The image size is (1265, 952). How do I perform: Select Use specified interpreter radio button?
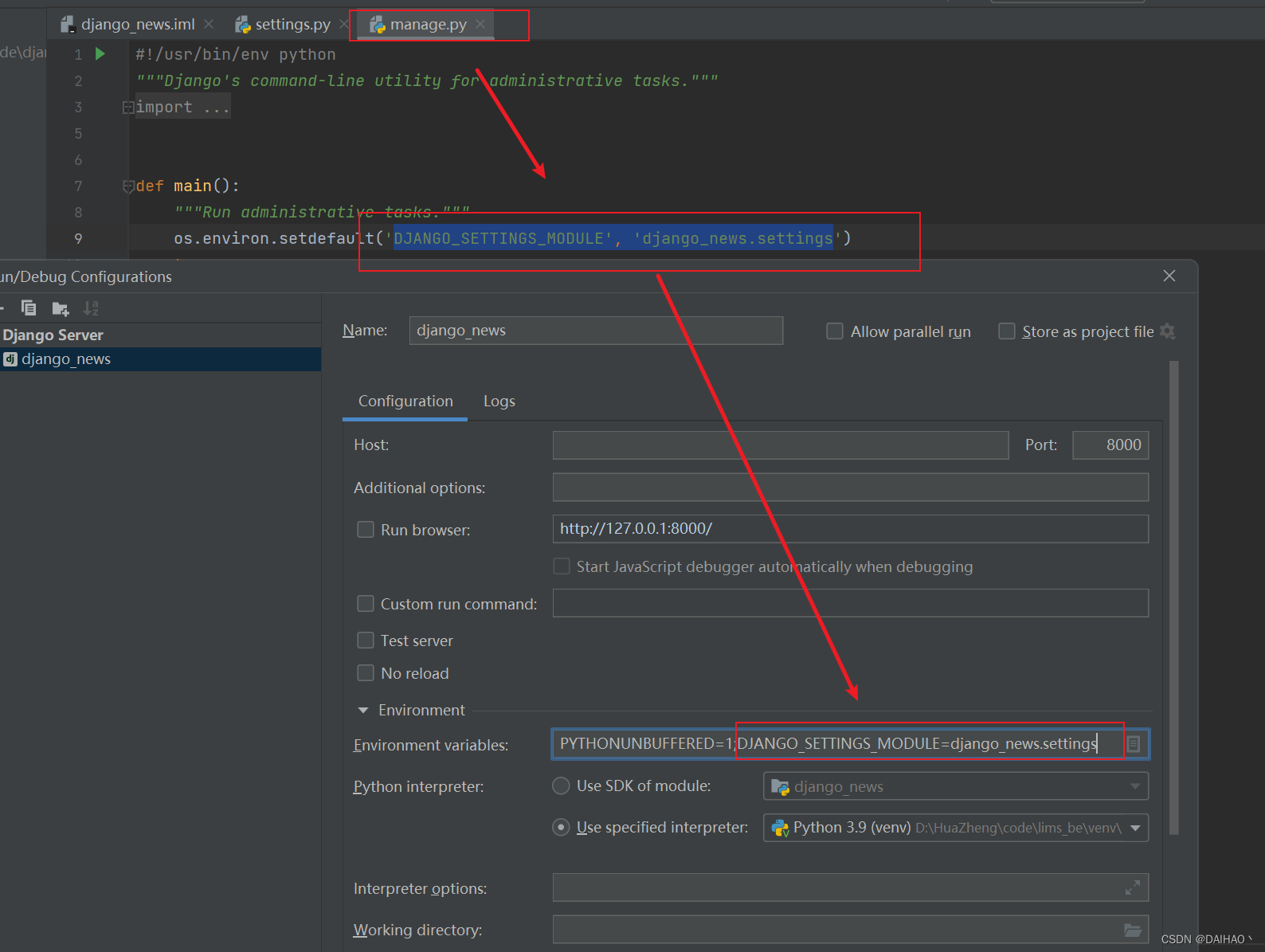click(x=562, y=827)
